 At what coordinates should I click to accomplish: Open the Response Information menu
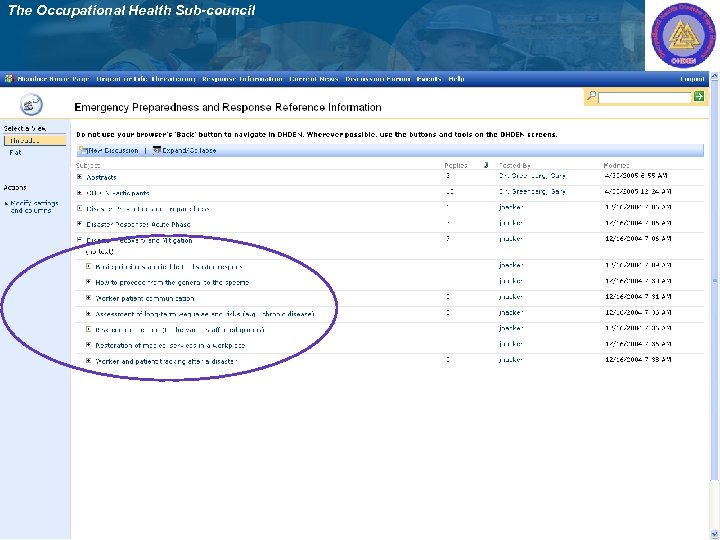tap(242, 79)
